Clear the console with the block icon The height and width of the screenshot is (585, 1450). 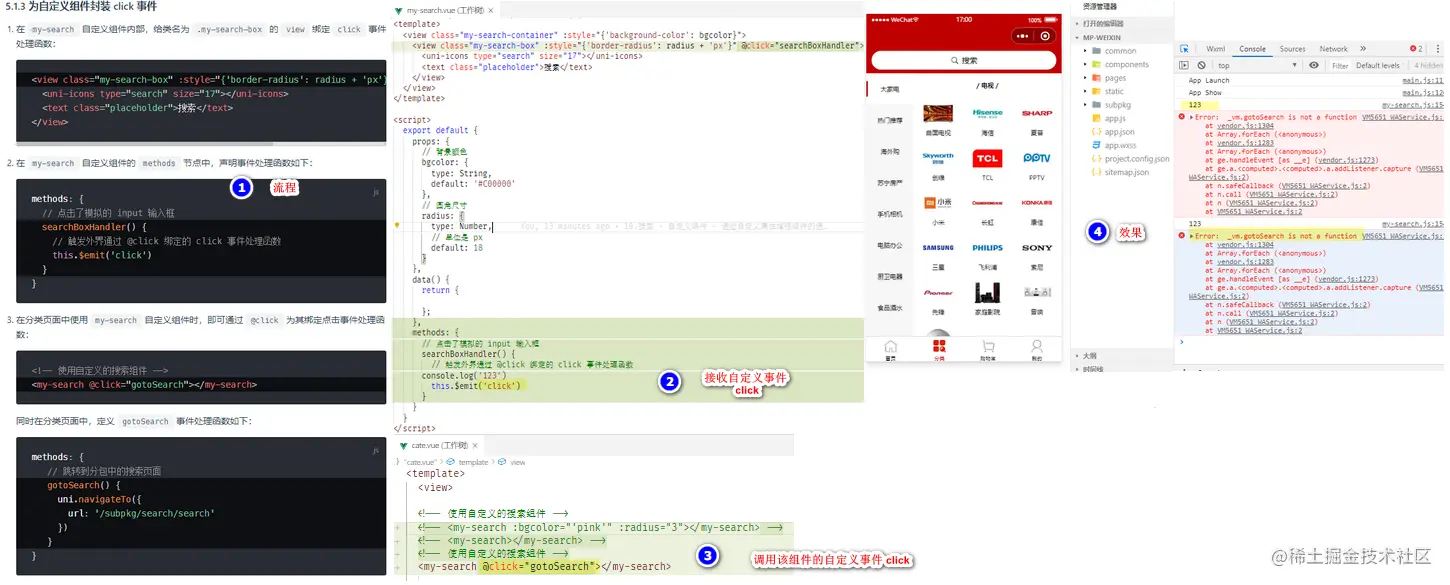[x=1201, y=65]
